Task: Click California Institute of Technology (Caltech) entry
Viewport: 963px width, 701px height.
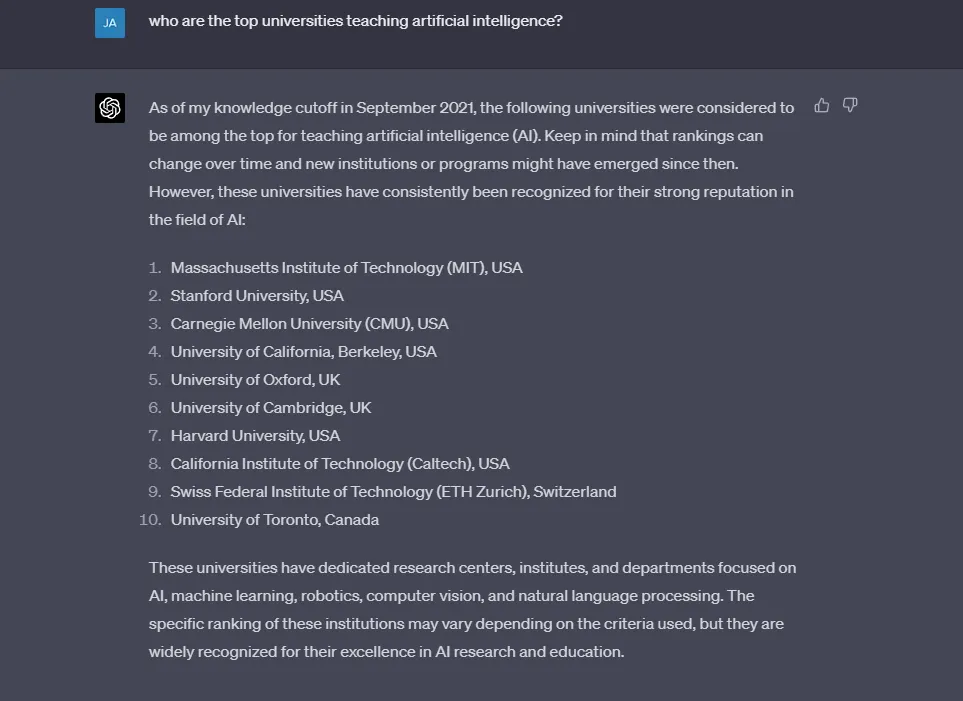Action: tap(340, 464)
